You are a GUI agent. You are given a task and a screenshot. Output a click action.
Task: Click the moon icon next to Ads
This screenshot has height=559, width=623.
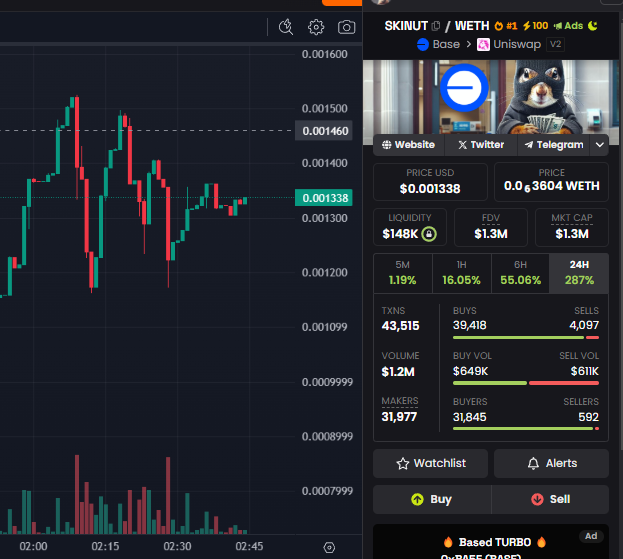592,26
